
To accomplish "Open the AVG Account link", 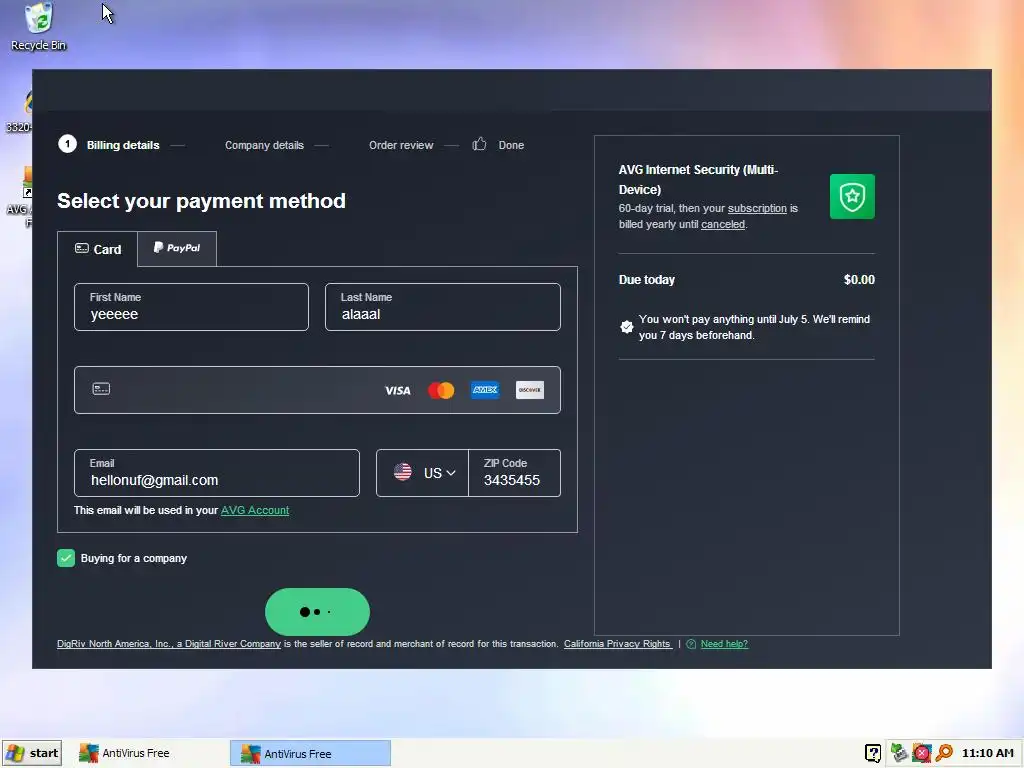I will (255, 510).
